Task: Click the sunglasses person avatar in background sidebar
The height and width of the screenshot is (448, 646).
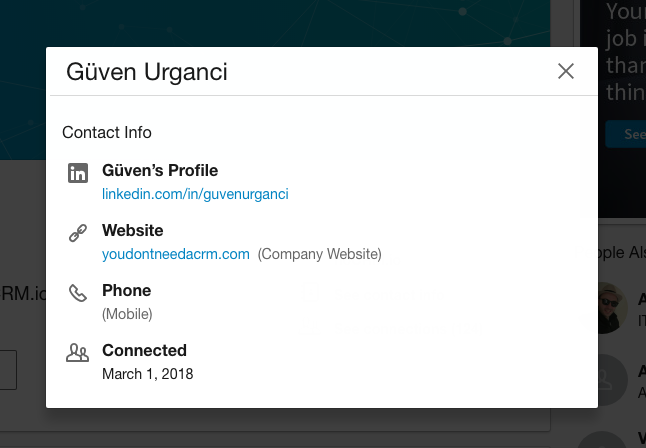Action: 613,307
